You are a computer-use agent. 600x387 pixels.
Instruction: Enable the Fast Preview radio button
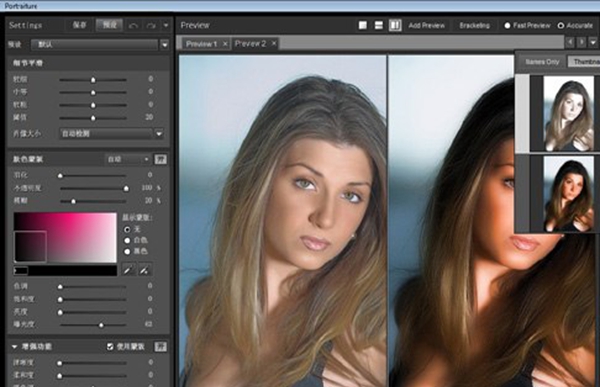(507, 26)
